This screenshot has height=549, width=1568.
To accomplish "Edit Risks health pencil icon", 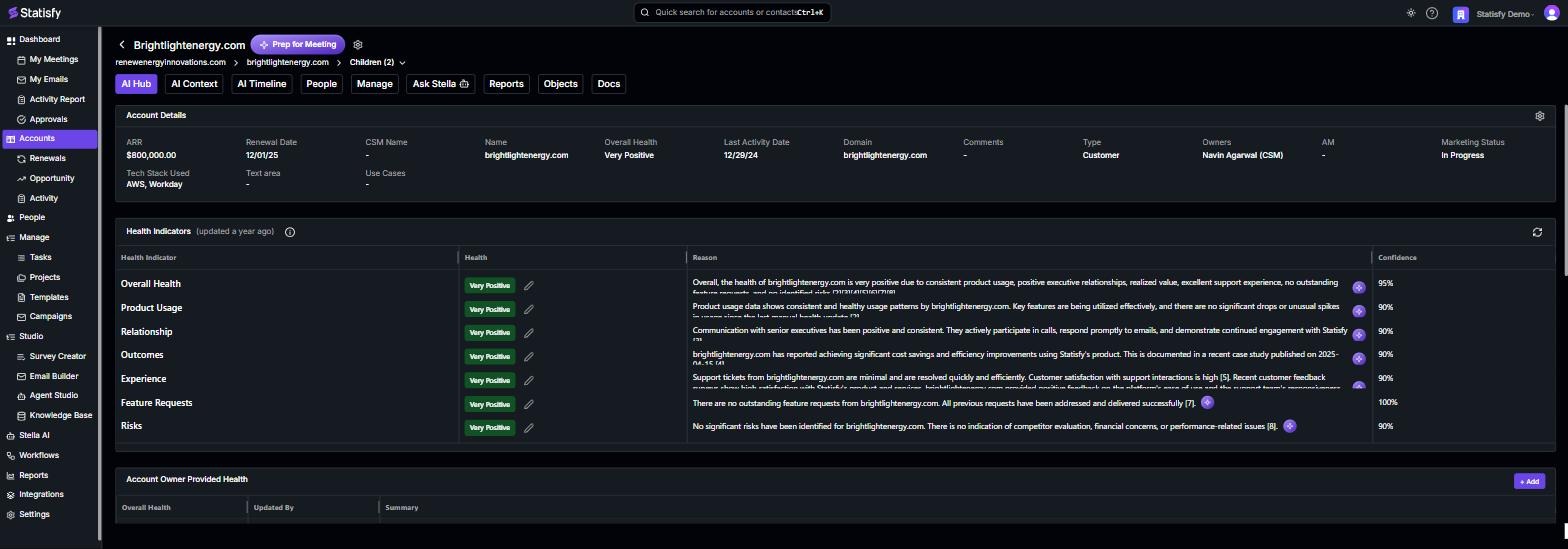I will tap(529, 427).
